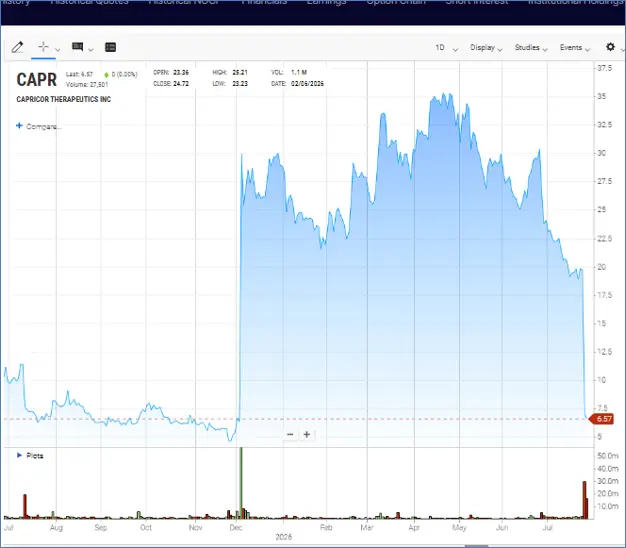Click the HIGH value 25.21

point(240,72)
